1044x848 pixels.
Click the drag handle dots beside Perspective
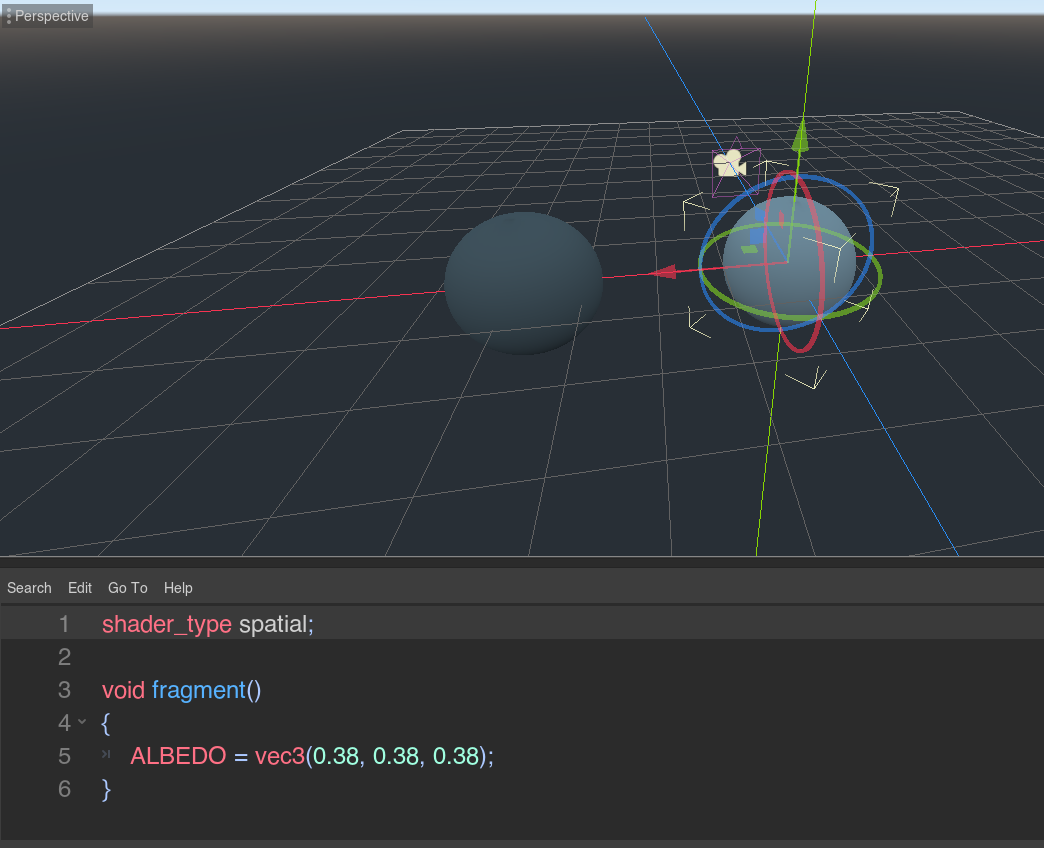[x=8, y=15]
